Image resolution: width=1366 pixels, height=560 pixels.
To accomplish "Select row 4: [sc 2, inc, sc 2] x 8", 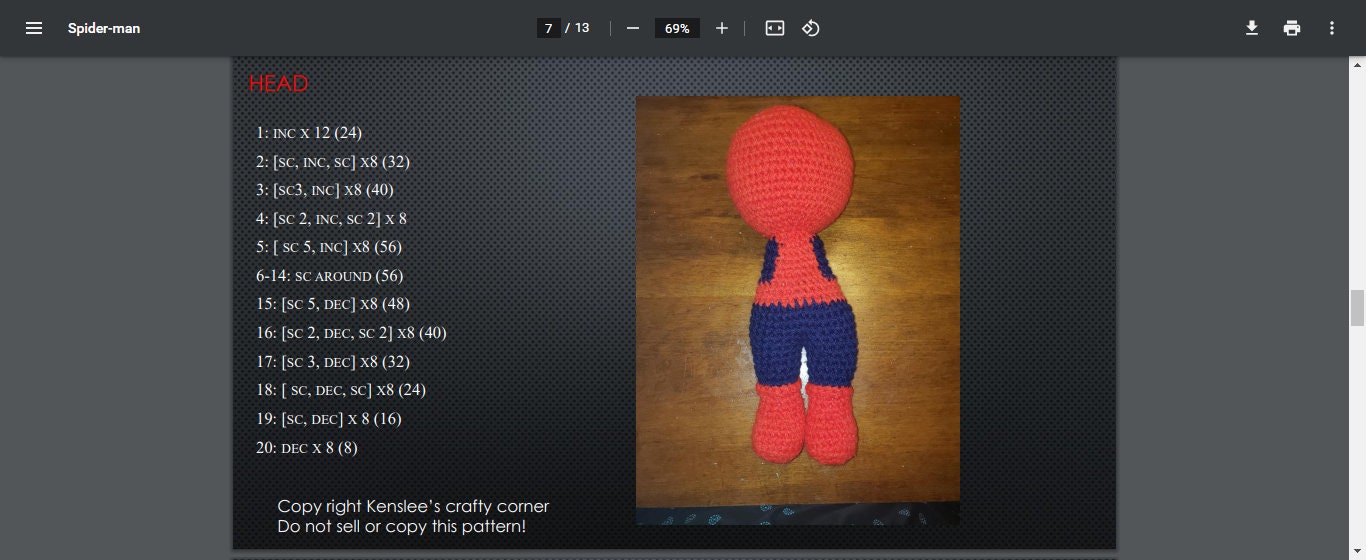I will click(x=332, y=218).
